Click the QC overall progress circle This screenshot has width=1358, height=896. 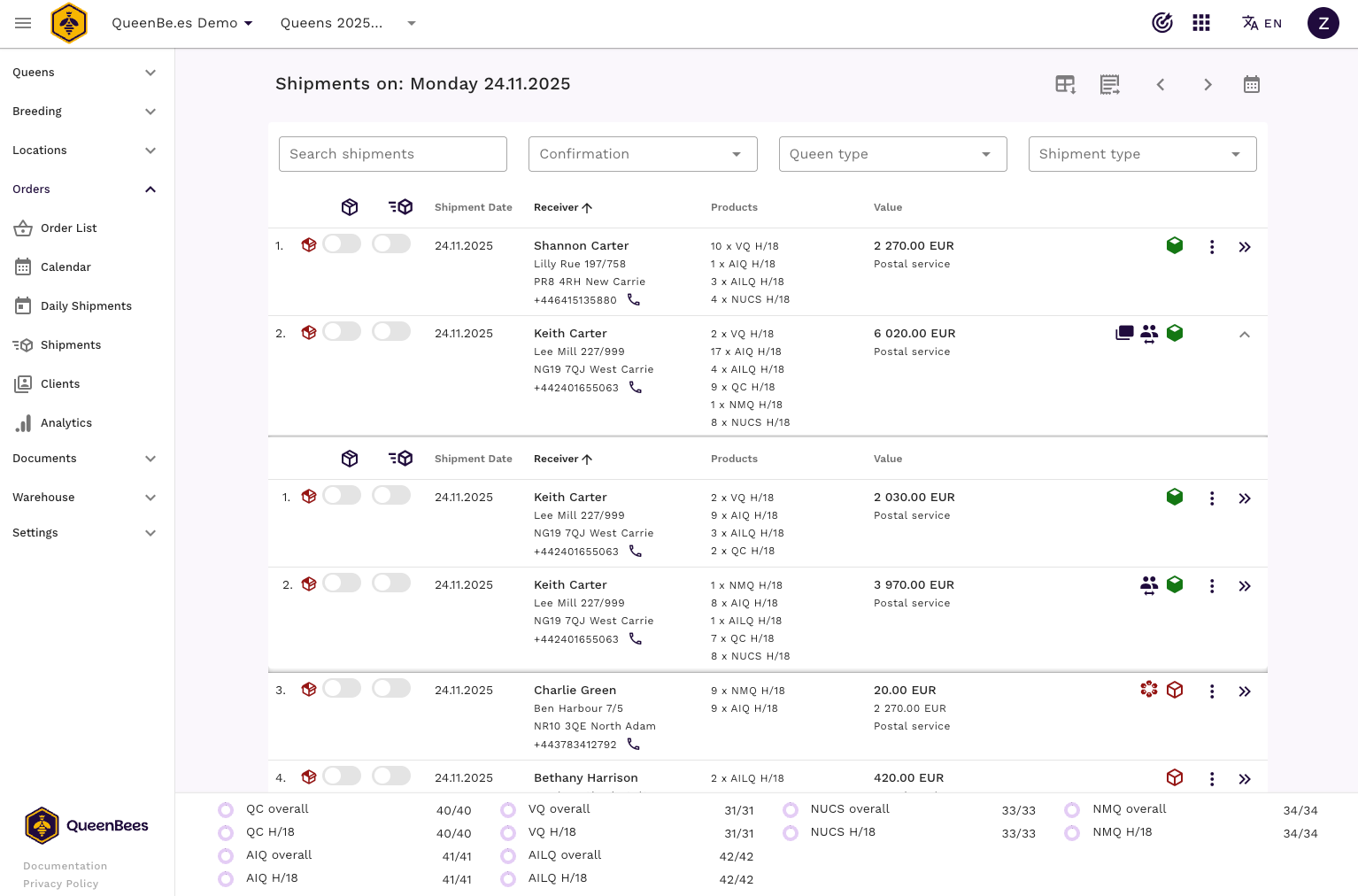226,809
